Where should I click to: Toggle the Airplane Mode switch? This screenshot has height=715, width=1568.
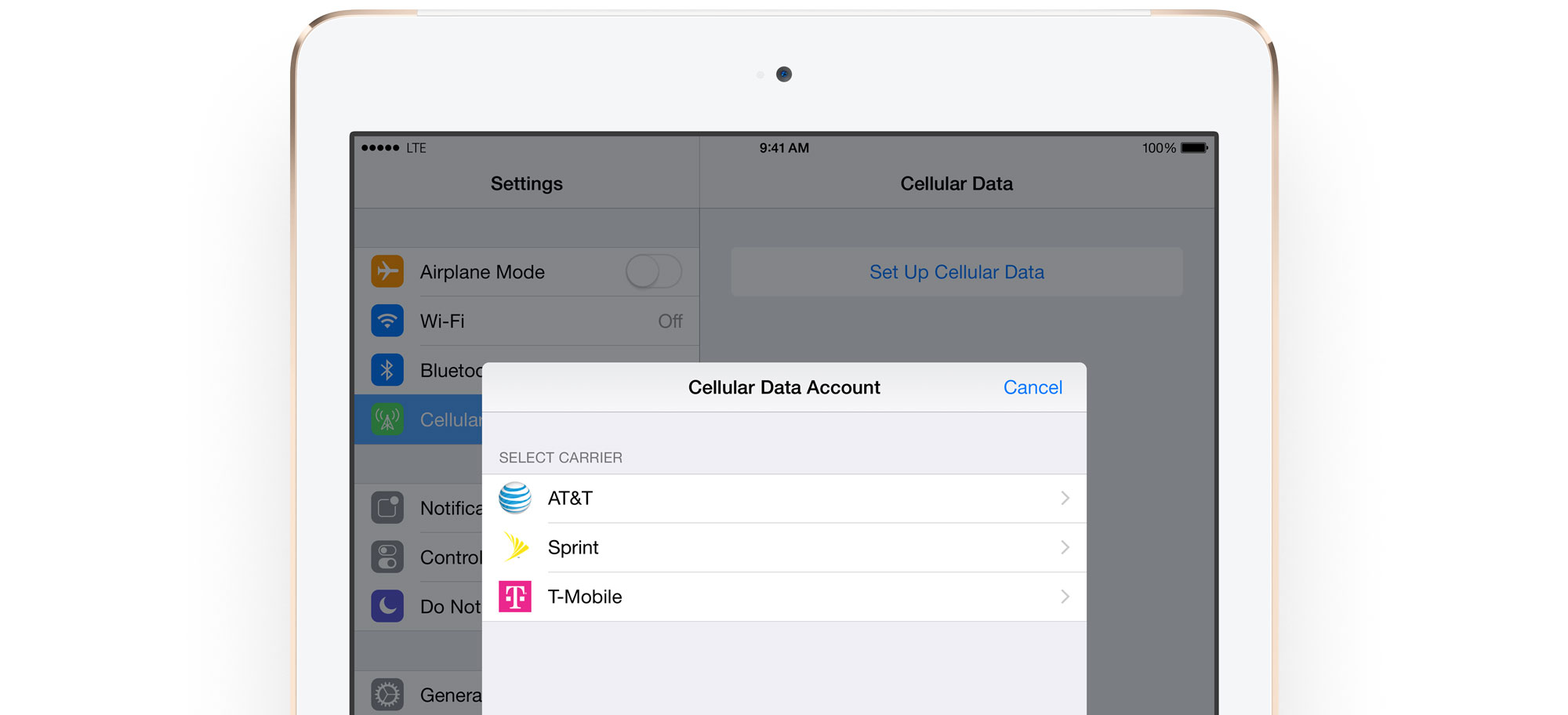(x=653, y=272)
